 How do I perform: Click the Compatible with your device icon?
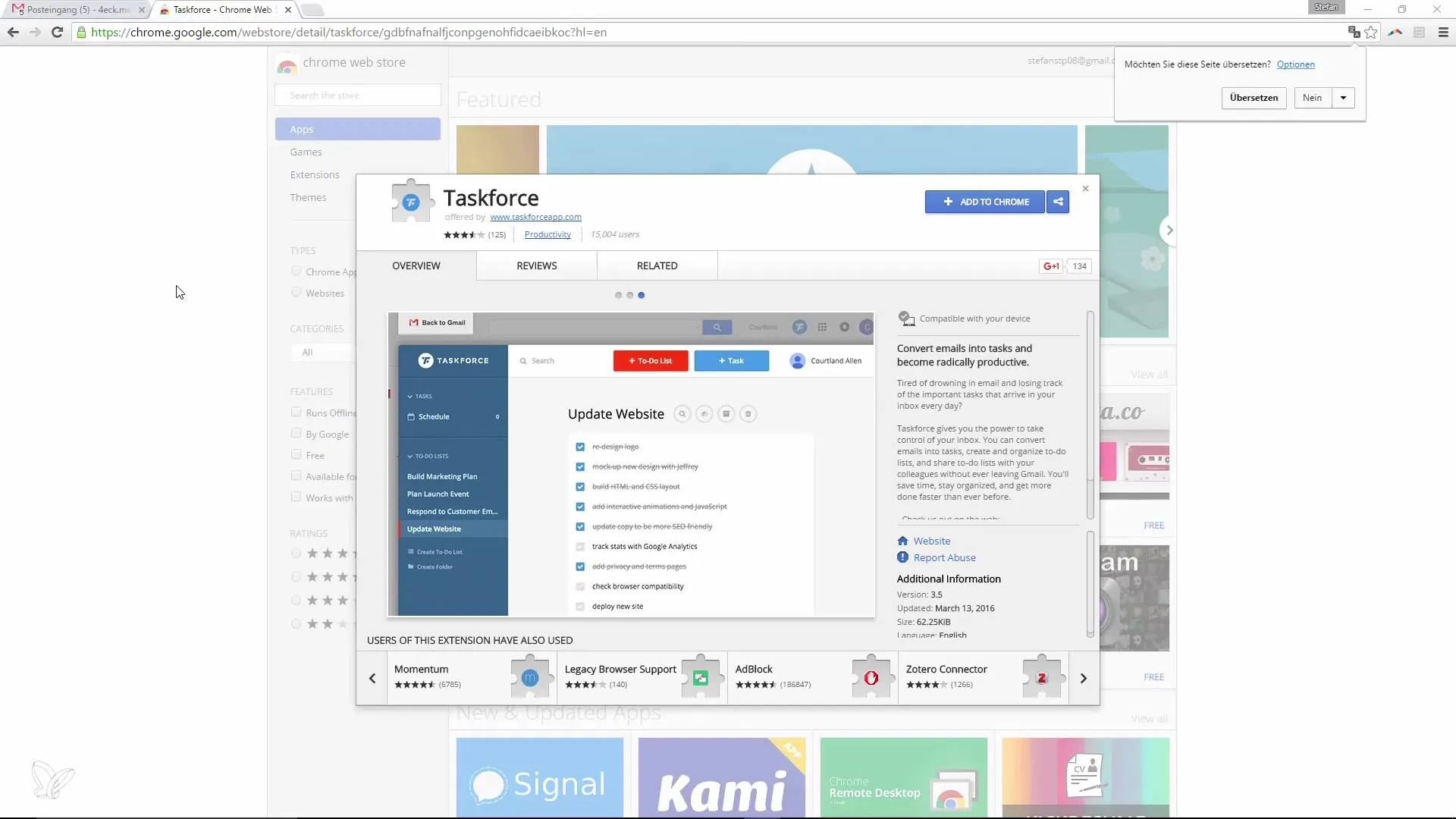[906, 318]
